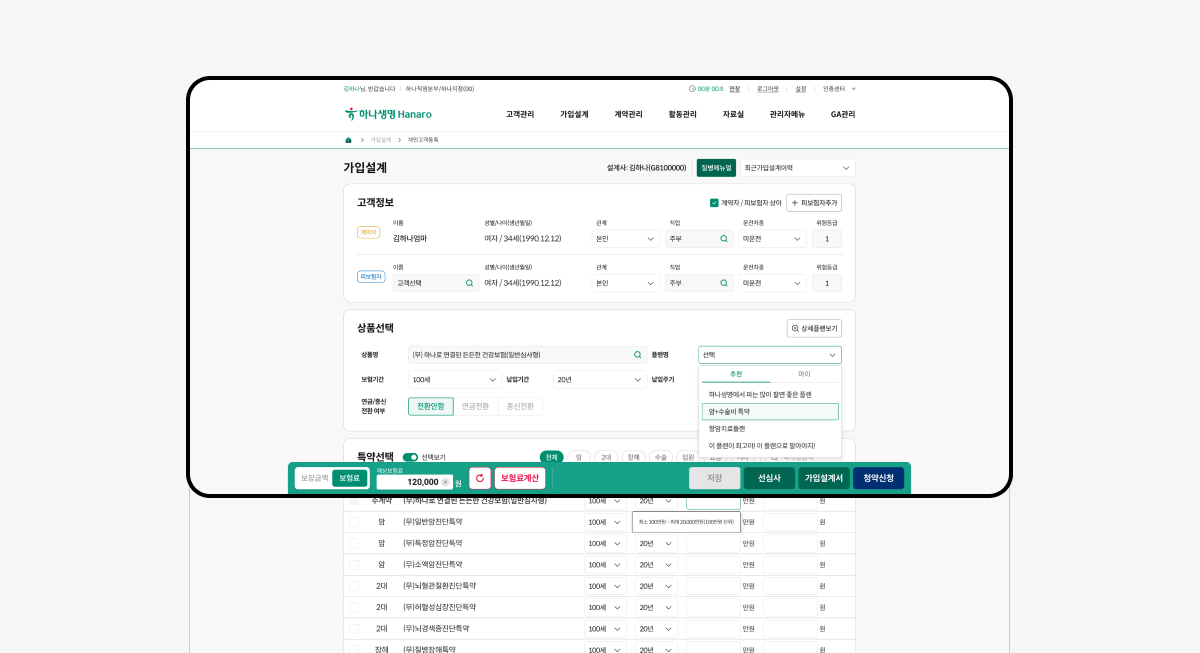1200x653 pixels.
Task: Click the search icon in 계약자 직업 field
Action: pos(724,239)
